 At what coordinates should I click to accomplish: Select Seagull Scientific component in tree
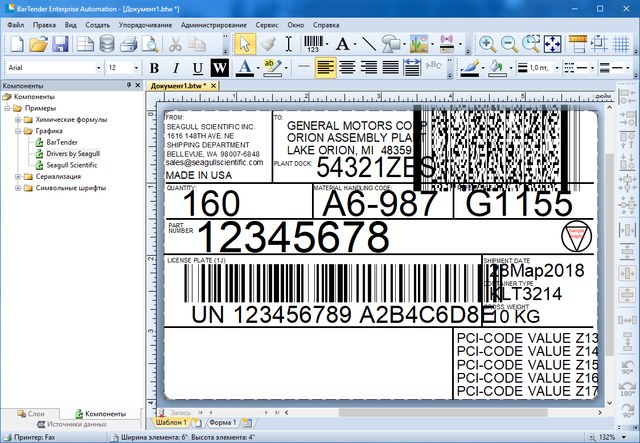click(72, 165)
